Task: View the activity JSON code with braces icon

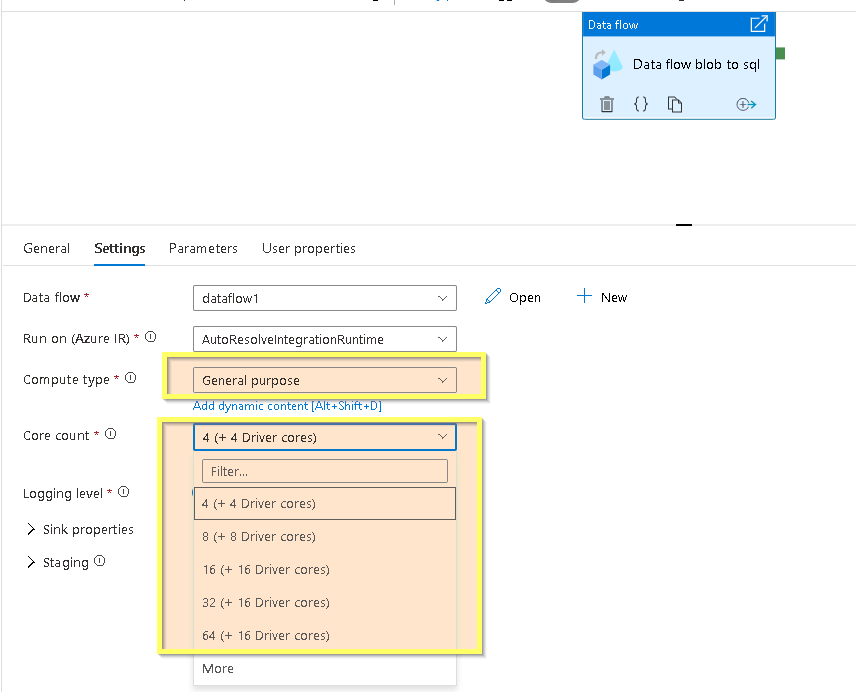Action: click(641, 104)
